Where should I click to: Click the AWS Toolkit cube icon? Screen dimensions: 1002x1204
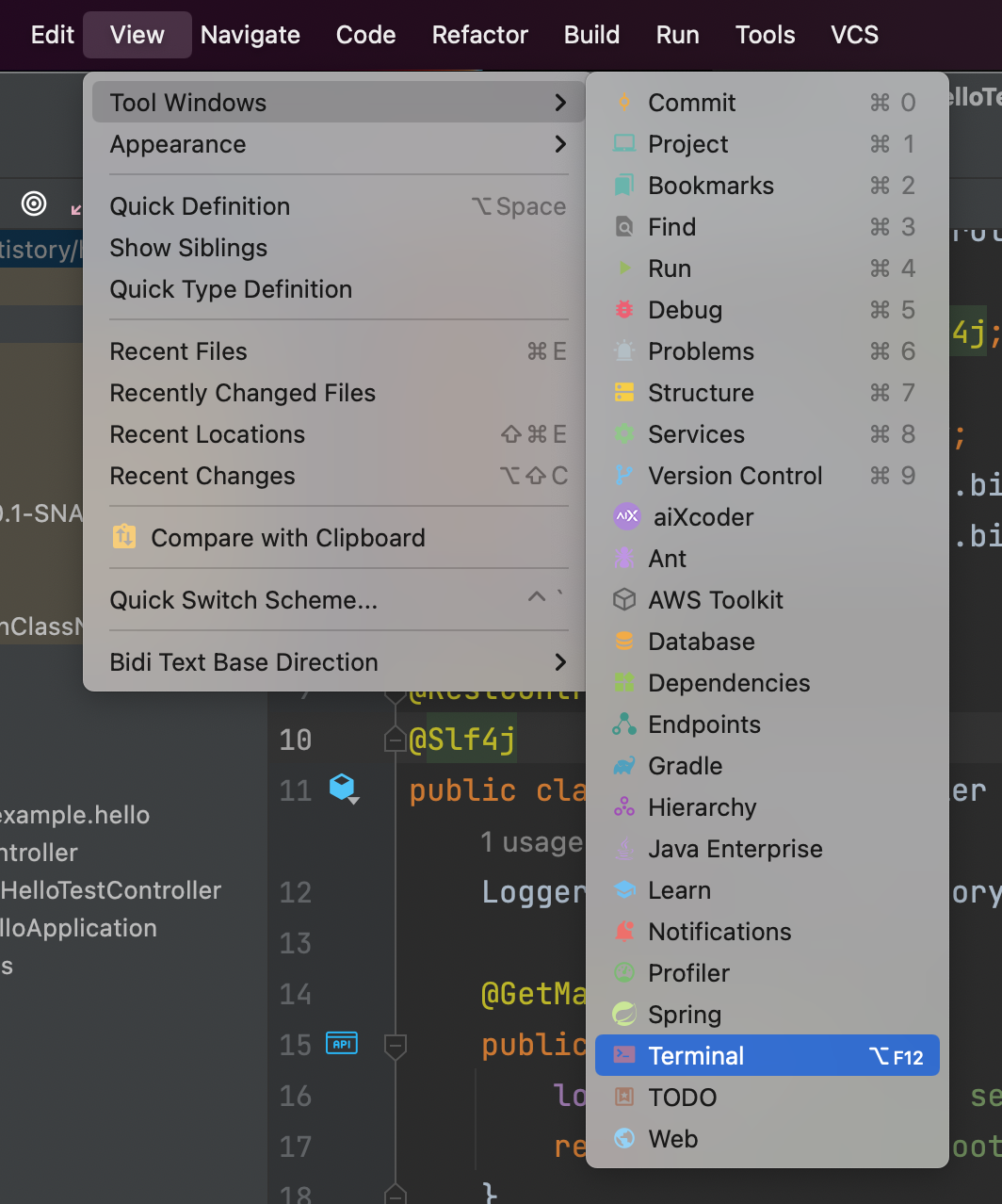pyautogui.click(x=623, y=599)
